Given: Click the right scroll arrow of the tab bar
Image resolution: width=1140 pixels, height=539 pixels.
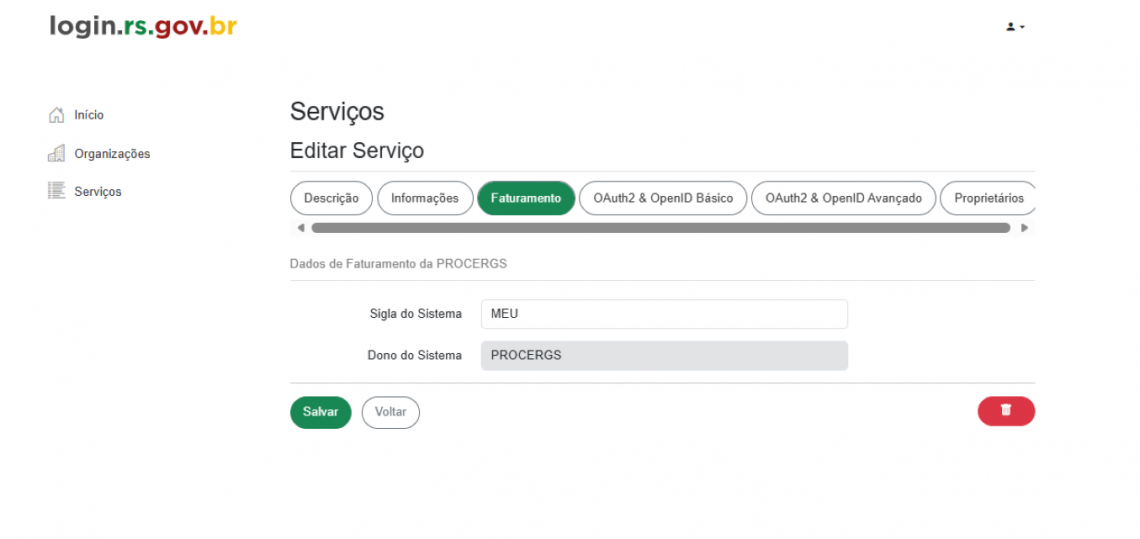Looking at the screenshot, I should 1024,228.
